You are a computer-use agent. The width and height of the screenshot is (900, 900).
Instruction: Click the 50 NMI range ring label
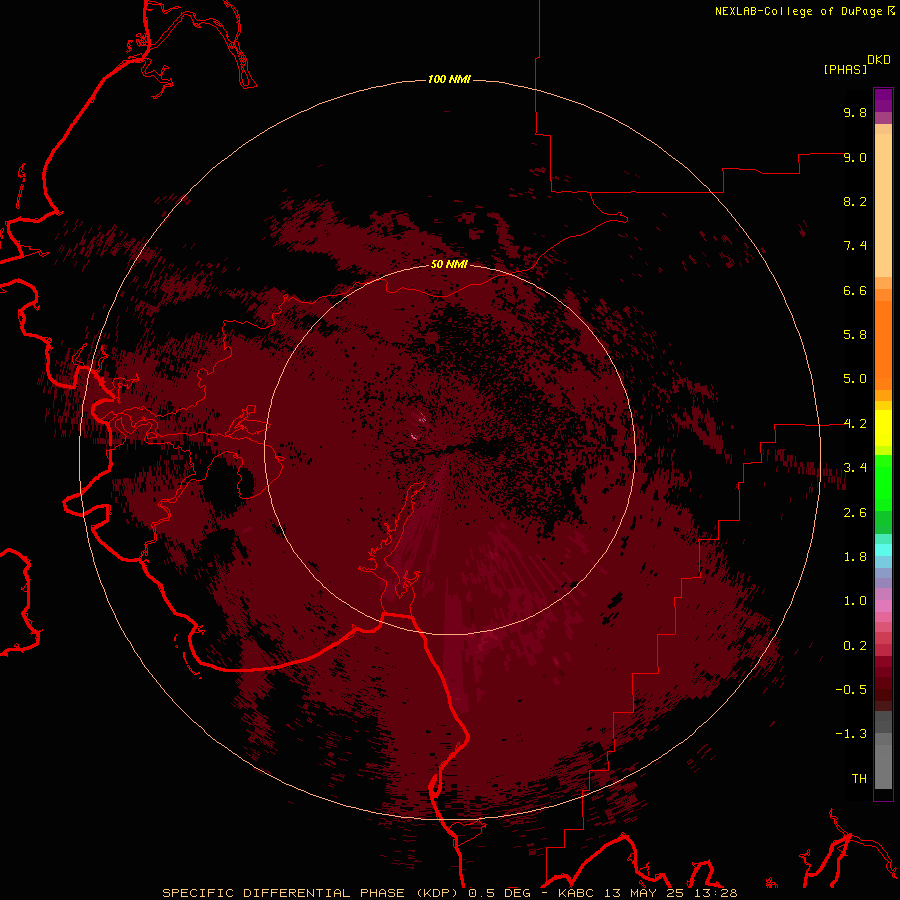pos(449,264)
